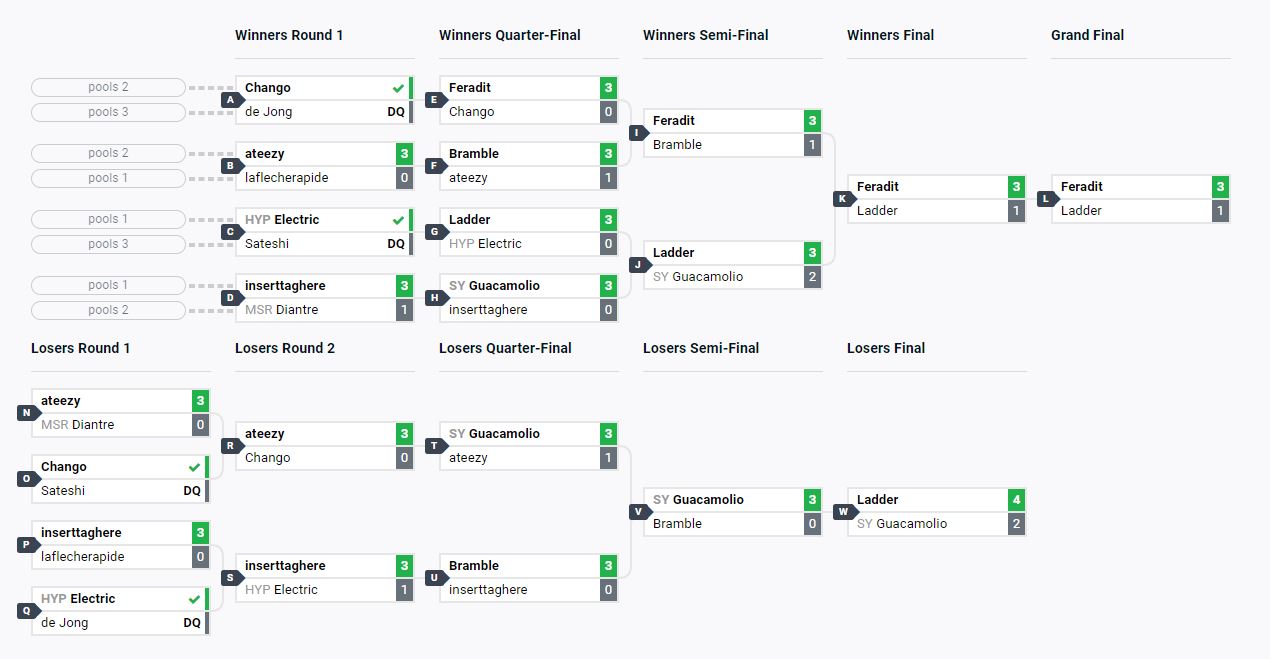Click the Losers Quarter-Final column header
Viewport: 1270px width, 659px height.
point(505,348)
